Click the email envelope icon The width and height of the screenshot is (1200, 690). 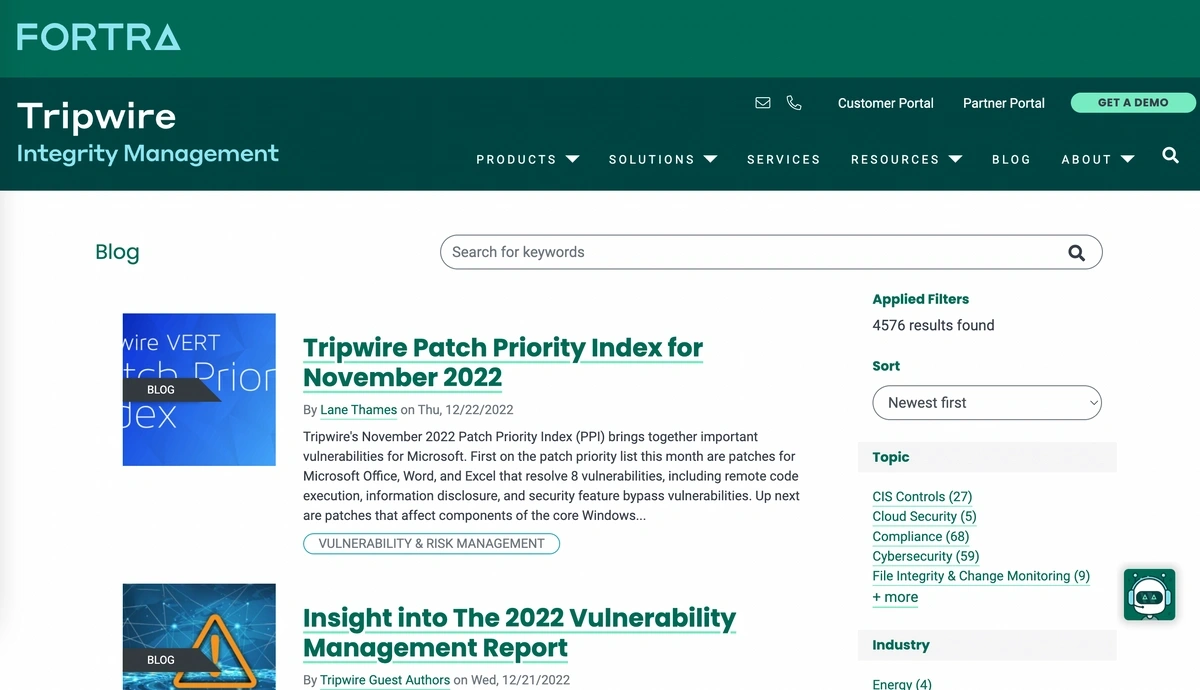click(763, 103)
